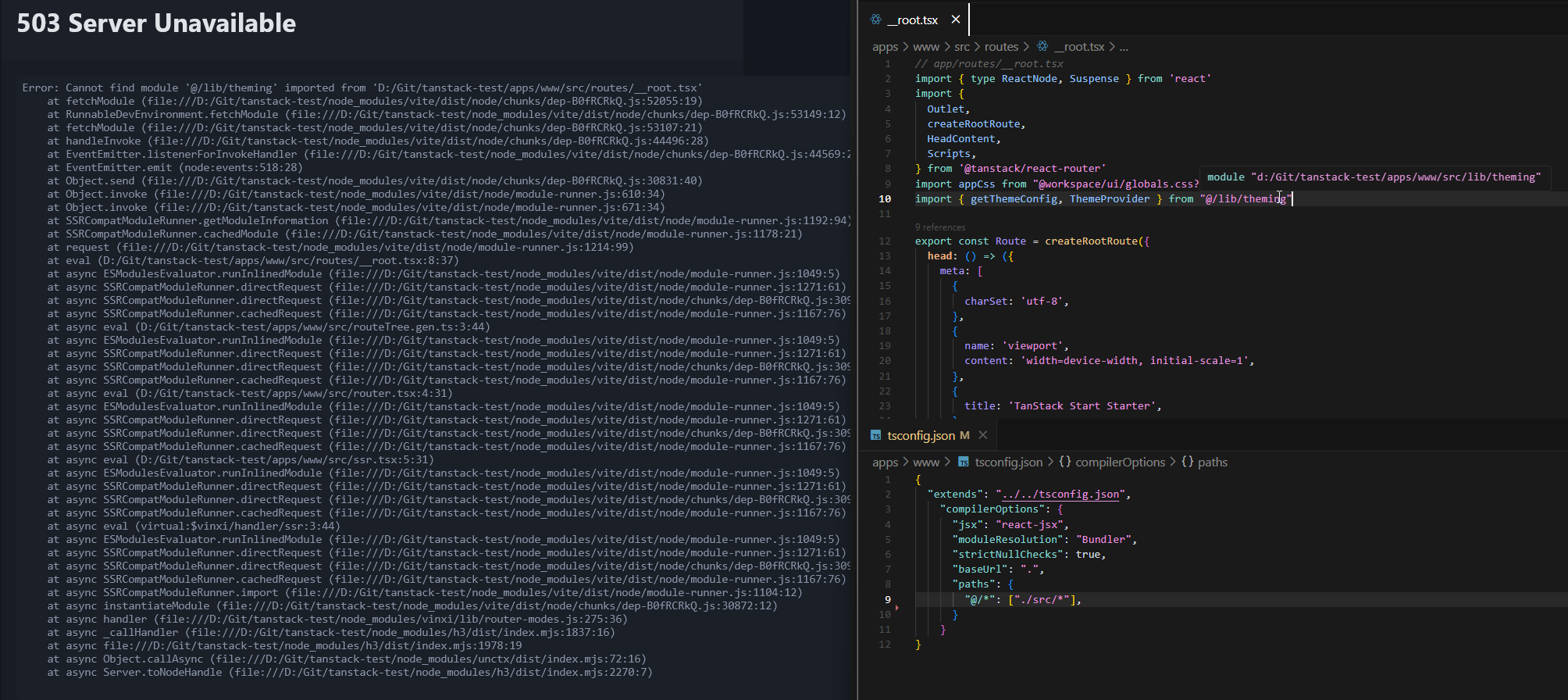Click 'getThemeConfig' in the import line
The height and width of the screenshot is (700, 1568).
pyautogui.click(x=1014, y=199)
